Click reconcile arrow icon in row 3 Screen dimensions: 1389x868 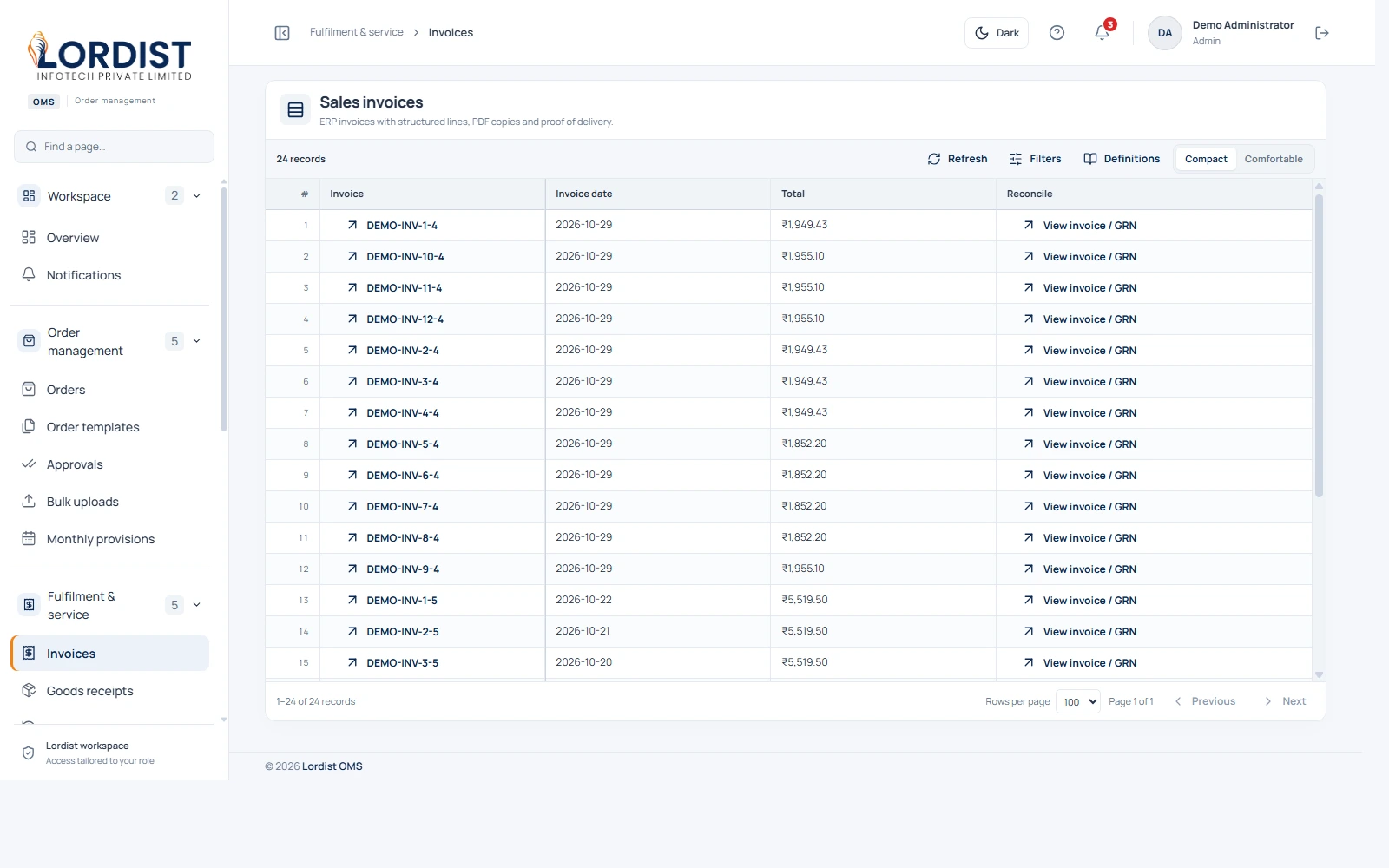(x=1029, y=287)
